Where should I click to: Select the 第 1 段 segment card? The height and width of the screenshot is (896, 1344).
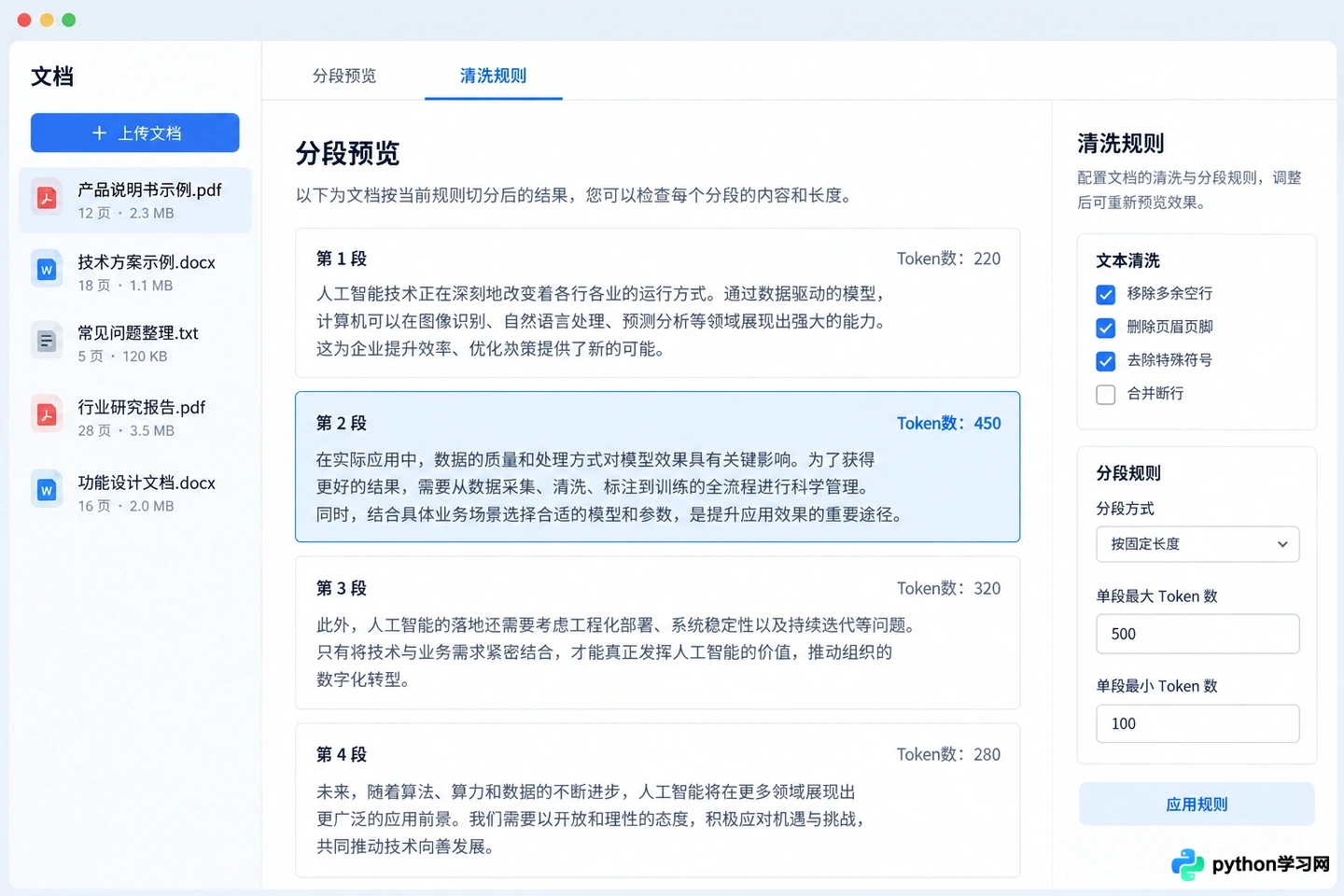(x=657, y=303)
